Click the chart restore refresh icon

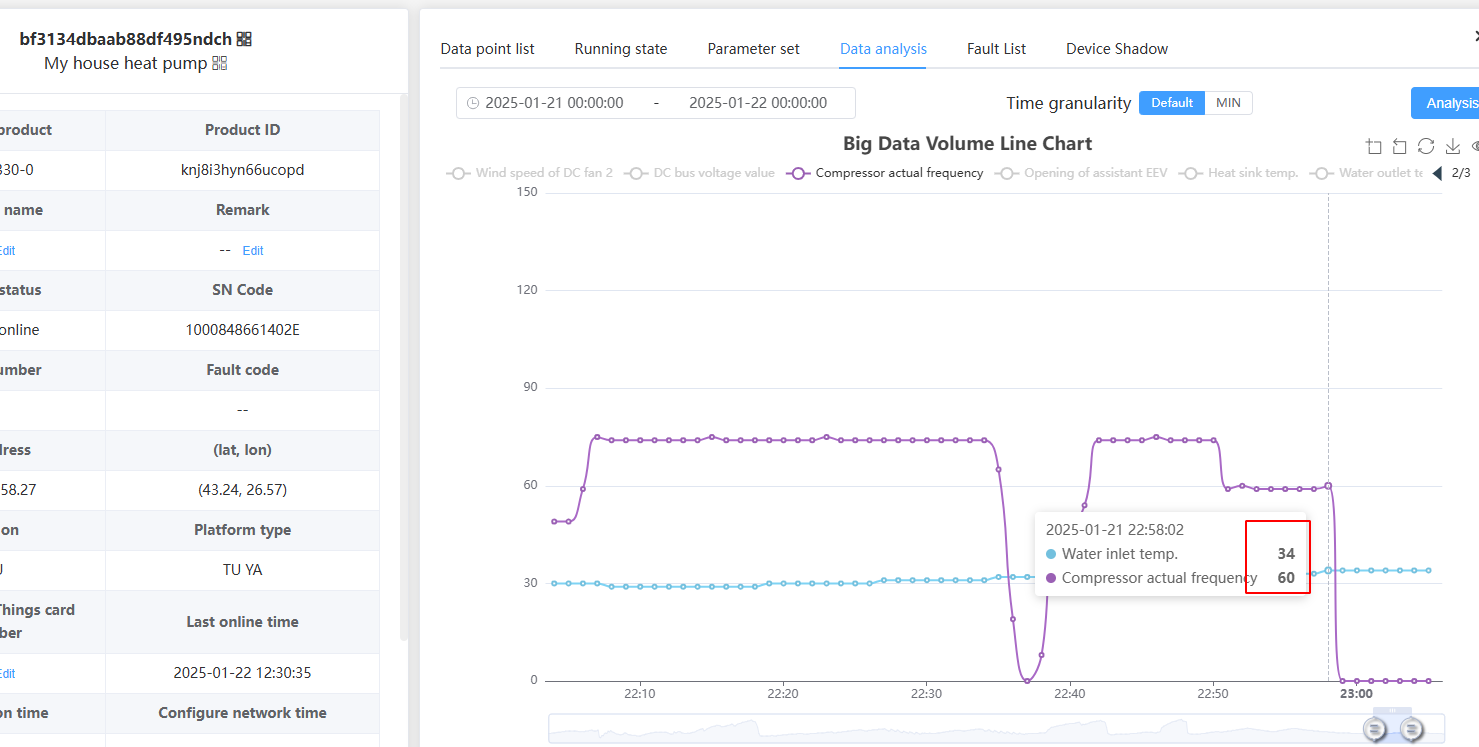tap(1426, 147)
